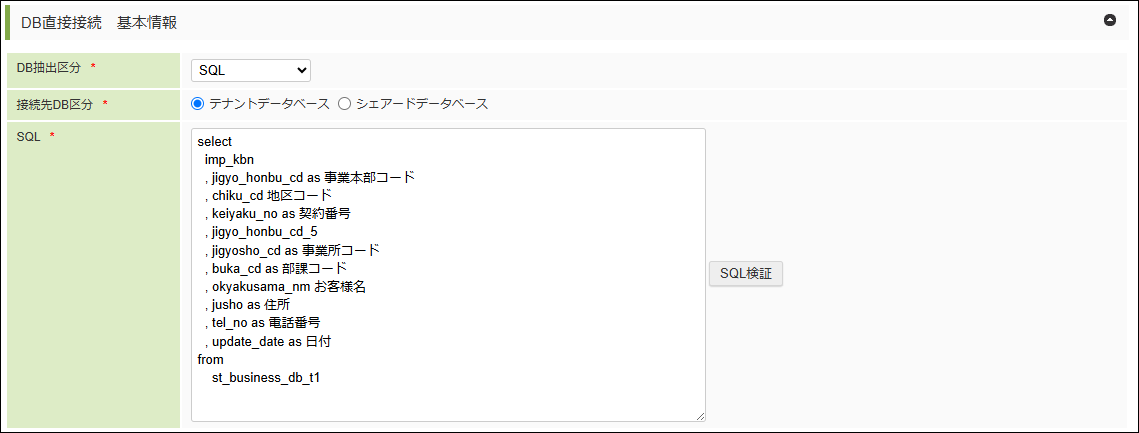This screenshot has height=433, width=1139.
Task: Select the テナントデータベース radio button
Action: point(198,103)
